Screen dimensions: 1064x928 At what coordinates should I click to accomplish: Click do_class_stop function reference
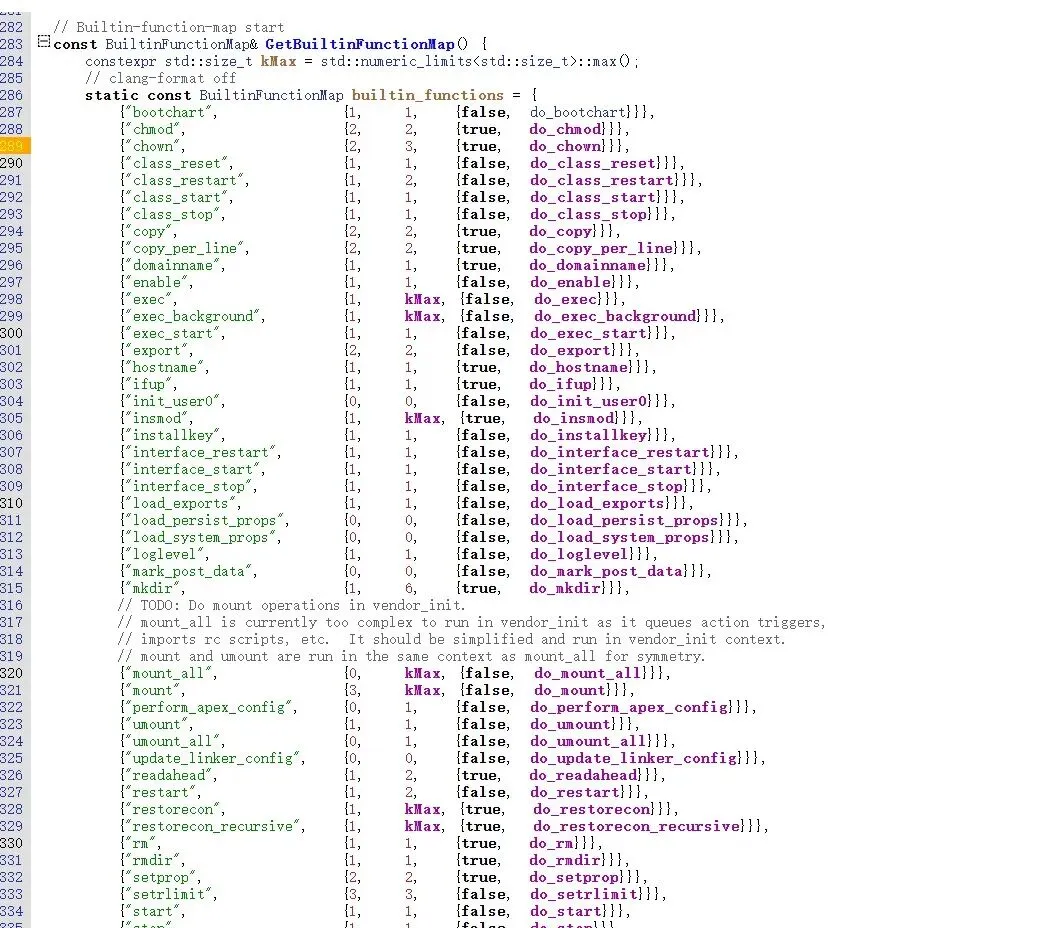(588, 214)
